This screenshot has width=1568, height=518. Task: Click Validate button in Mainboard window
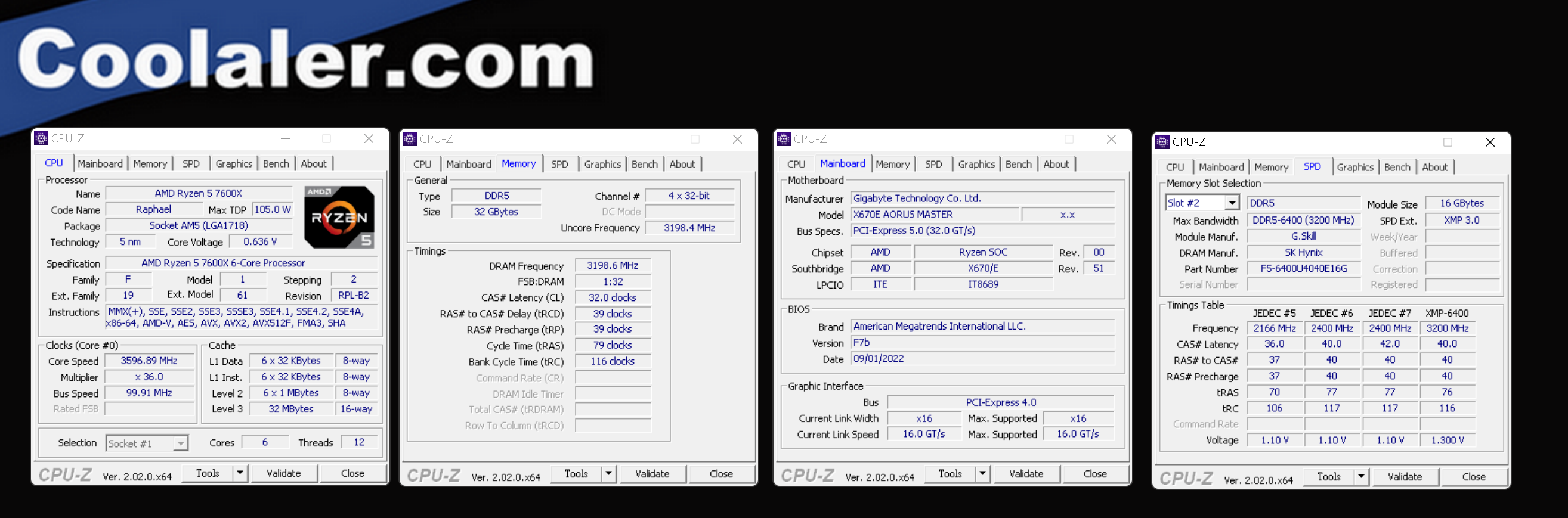(1026, 473)
